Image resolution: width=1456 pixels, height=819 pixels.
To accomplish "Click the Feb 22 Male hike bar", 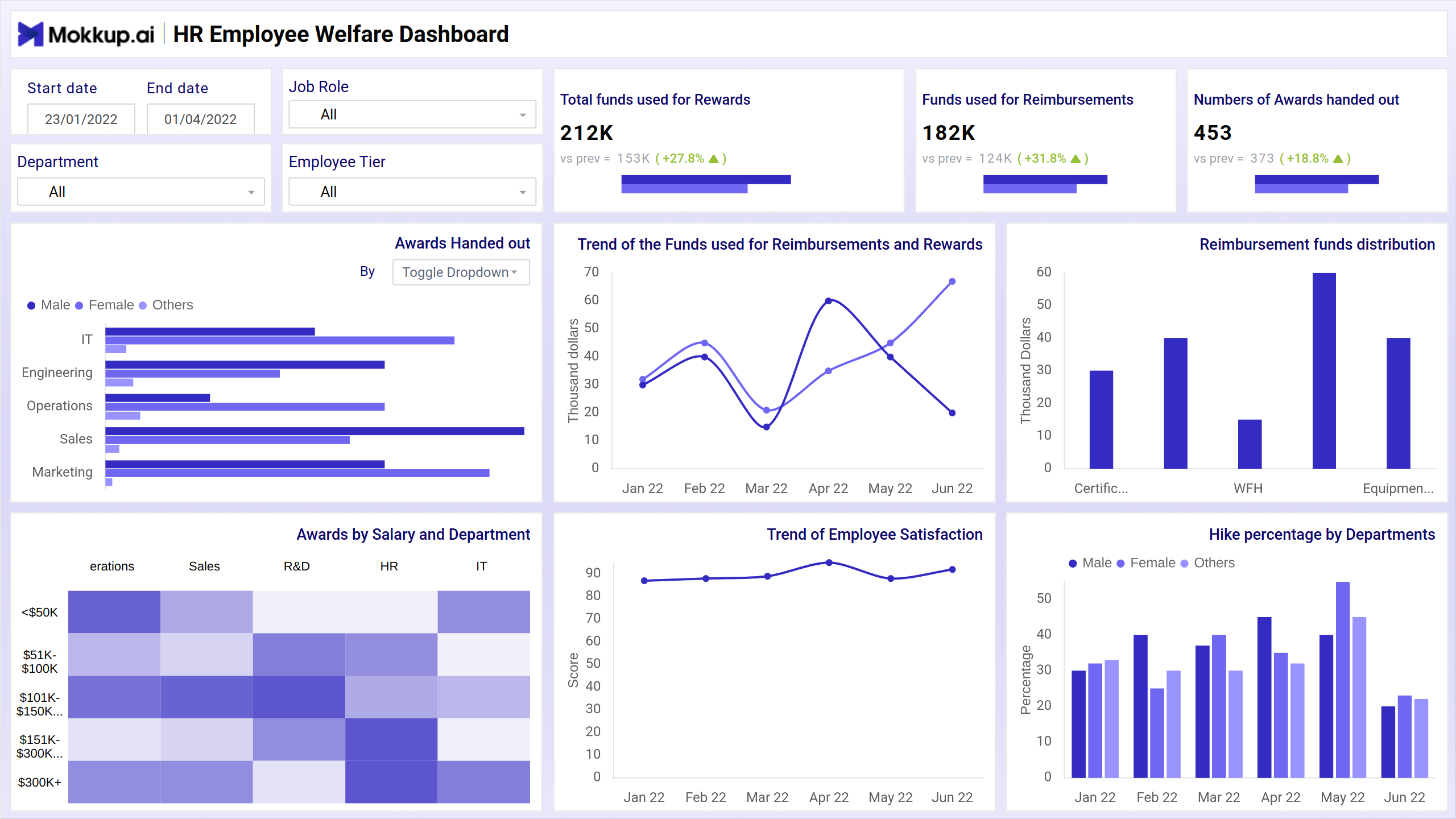I will pos(1140,706).
